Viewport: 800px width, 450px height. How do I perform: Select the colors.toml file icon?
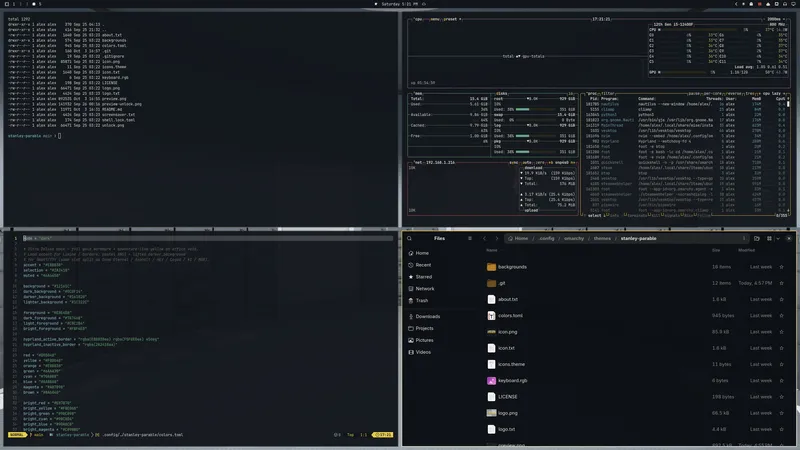click(x=491, y=316)
